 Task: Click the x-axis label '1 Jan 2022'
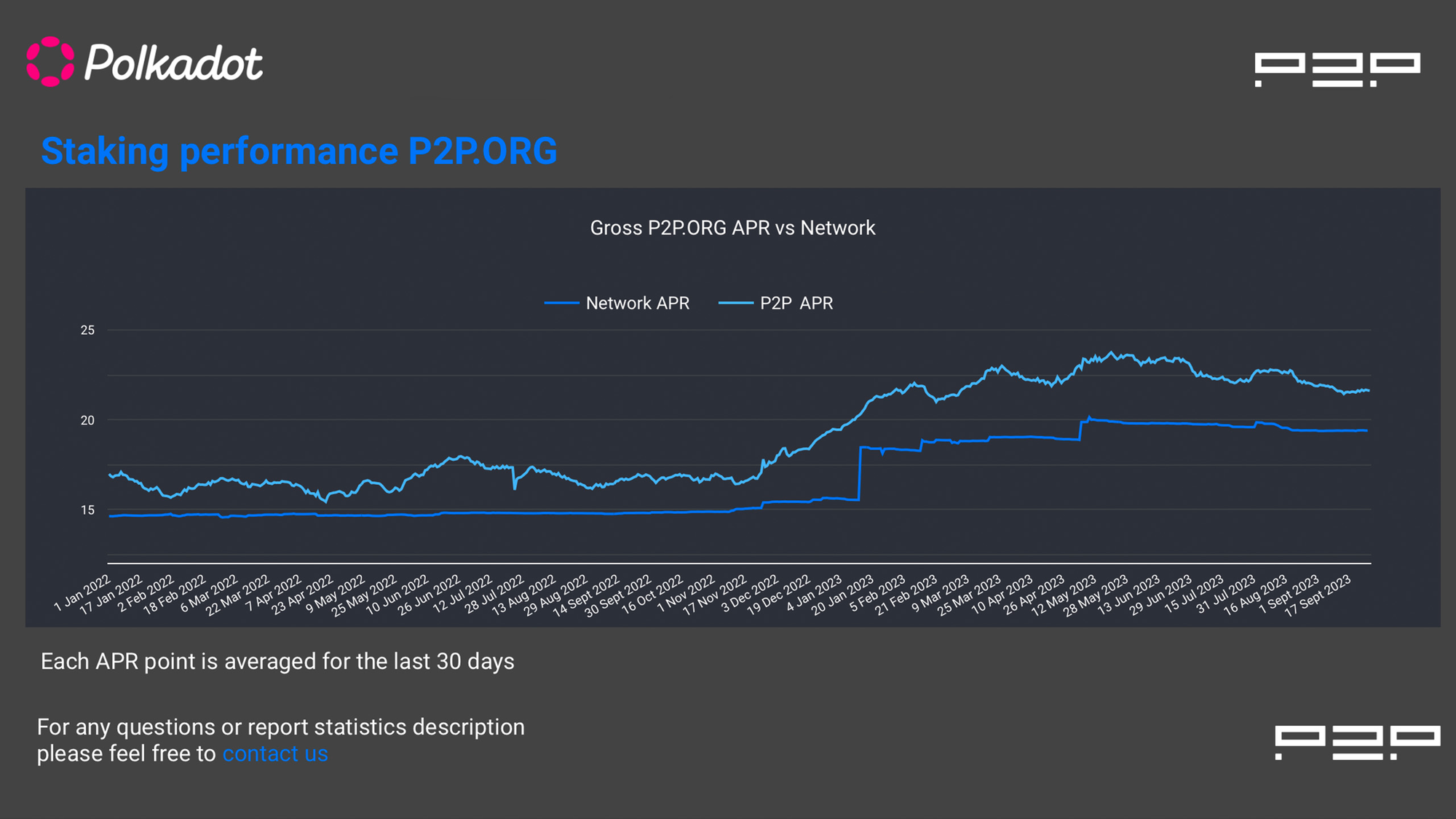[82, 593]
